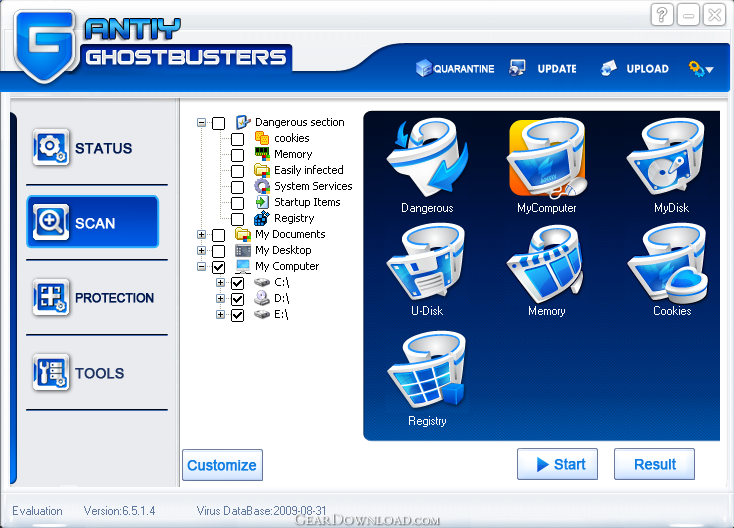Screen dimensions: 734x528
Task: Open the settings gear dropdown
Action: [701, 69]
